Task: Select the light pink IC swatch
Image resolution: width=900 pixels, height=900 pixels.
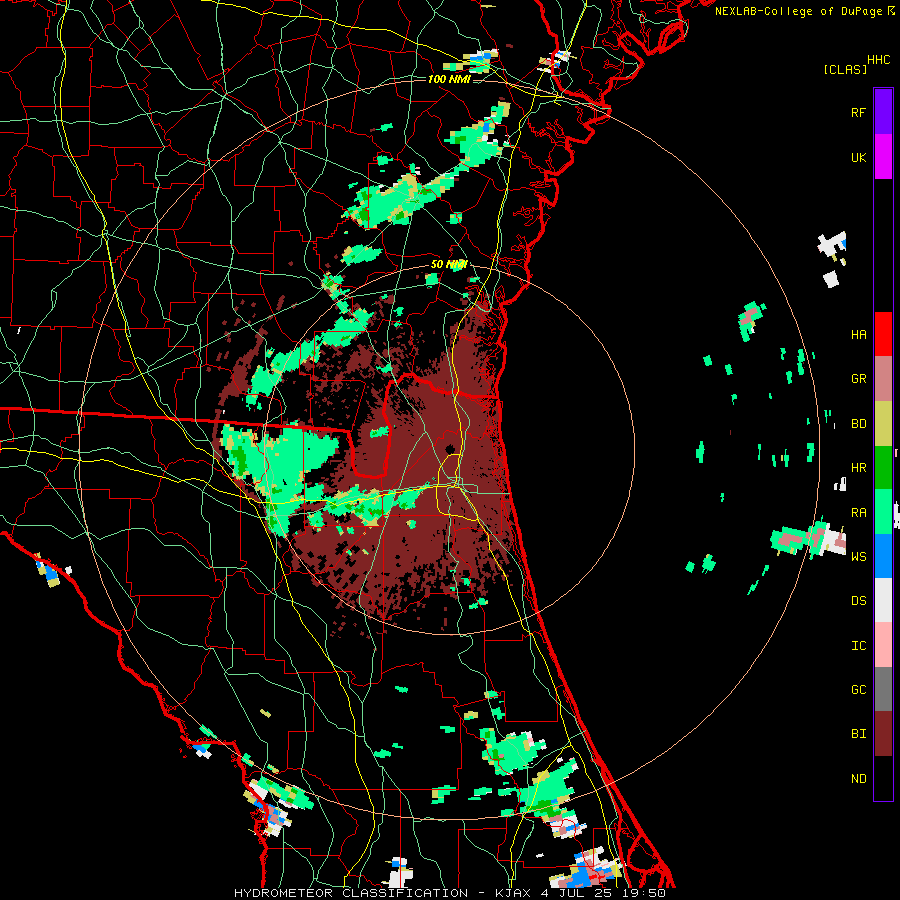Action: pos(883,645)
